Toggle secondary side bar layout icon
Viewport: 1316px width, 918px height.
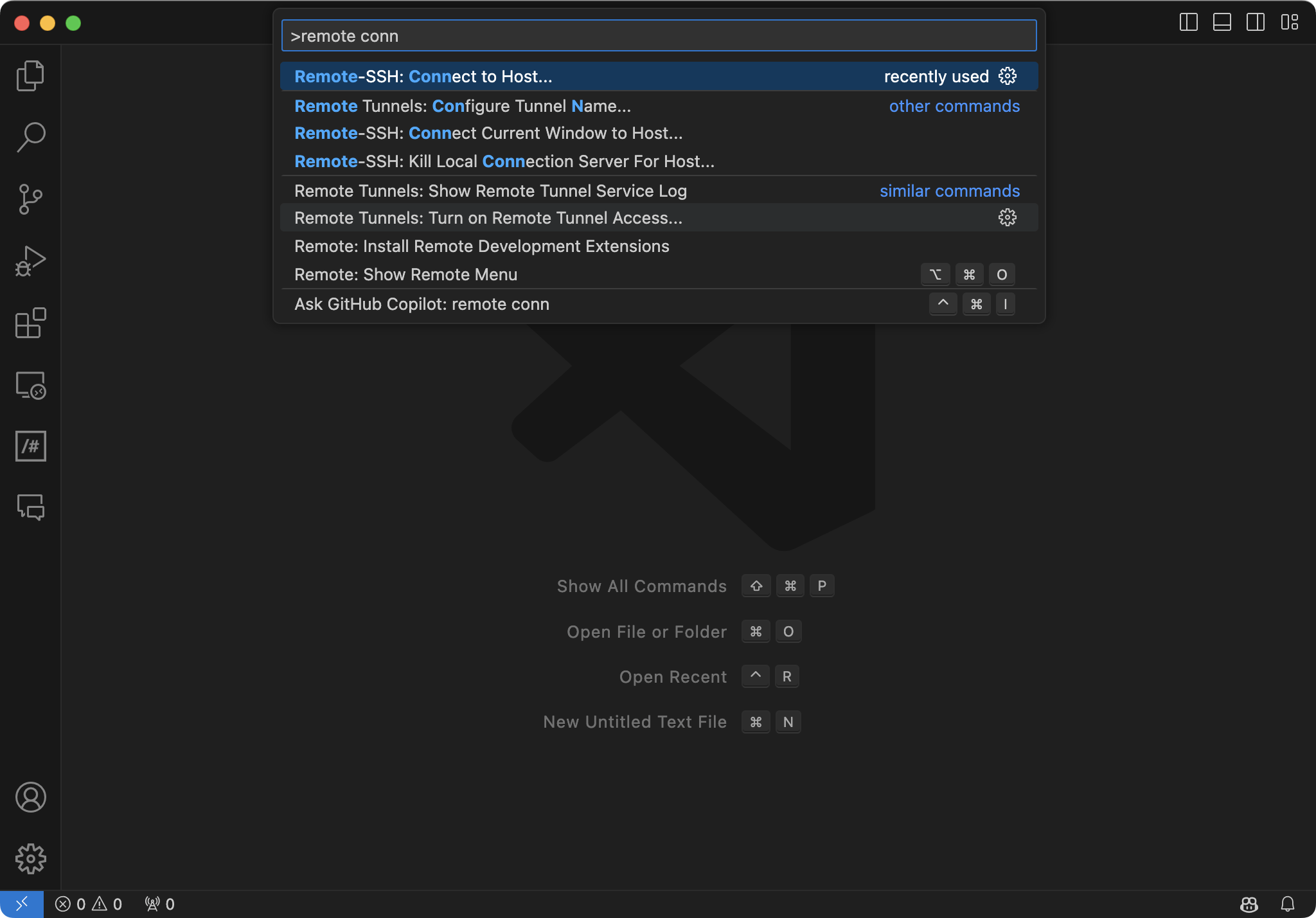[x=1256, y=22]
